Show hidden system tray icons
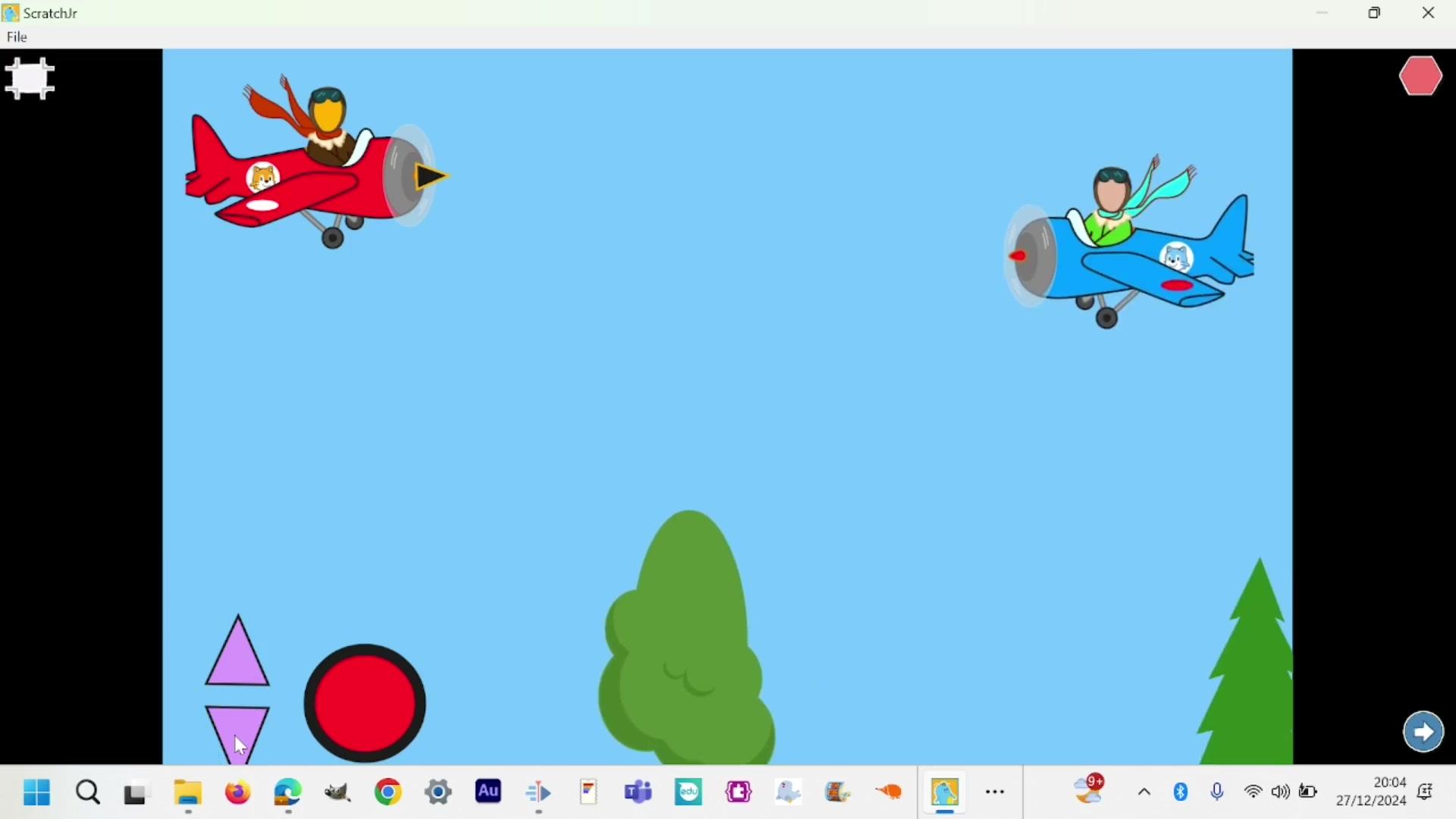The height and width of the screenshot is (819, 1456). [1144, 793]
